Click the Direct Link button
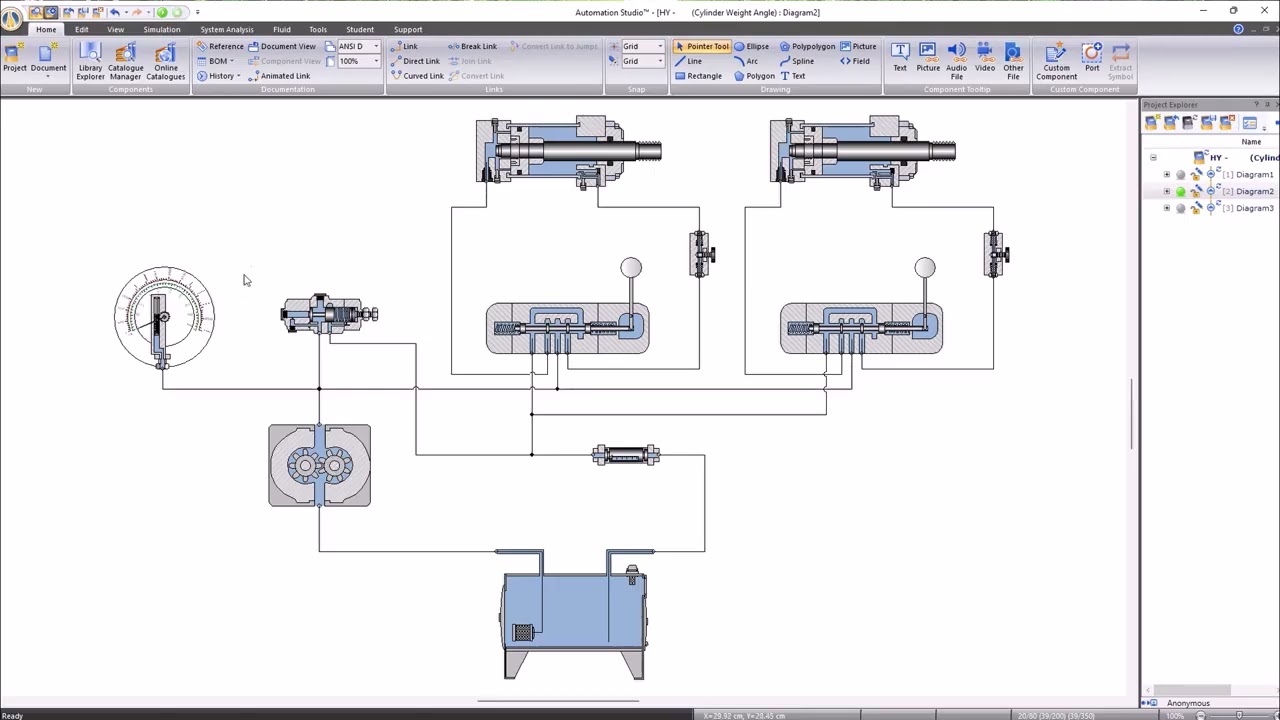 tap(415, 61)
